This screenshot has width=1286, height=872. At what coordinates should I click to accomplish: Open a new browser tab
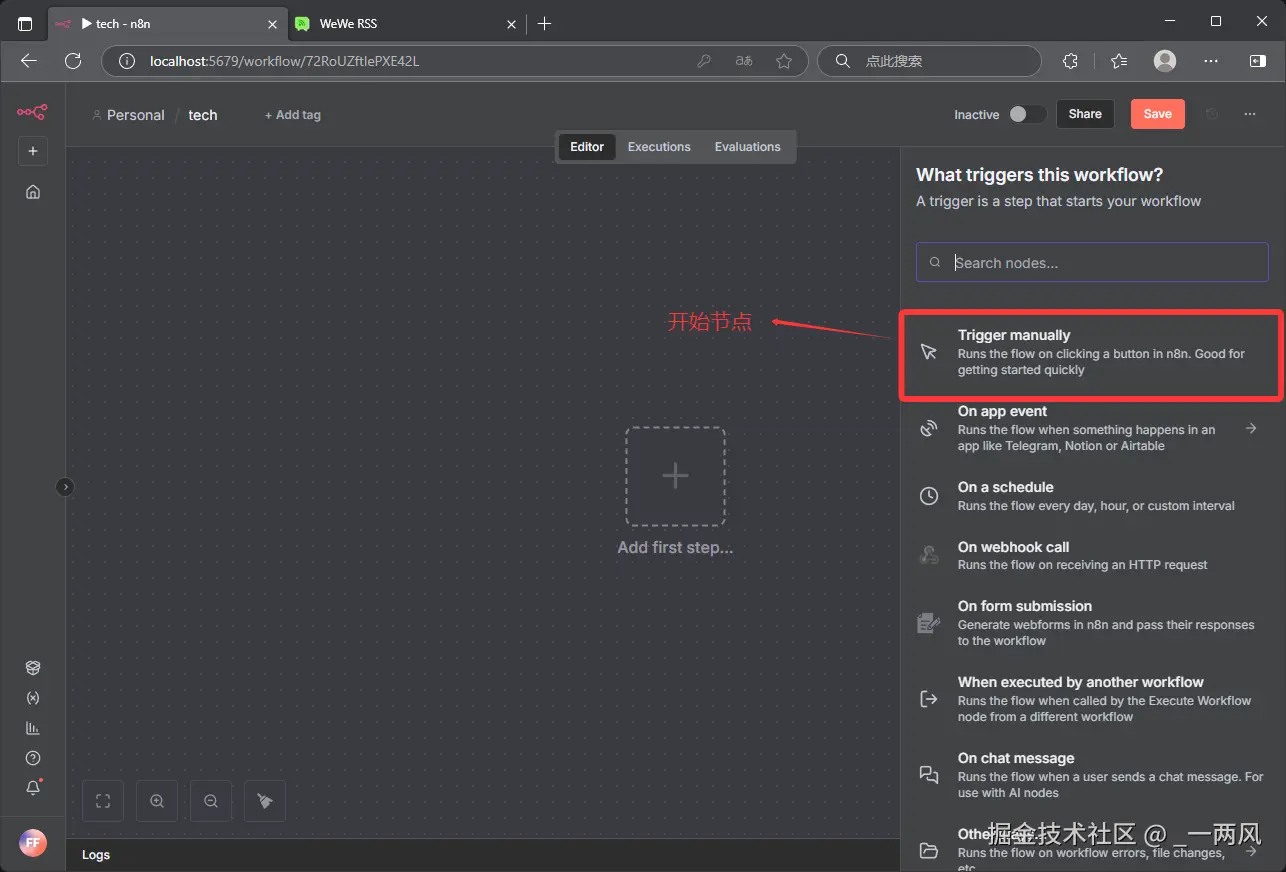(544, 24)
